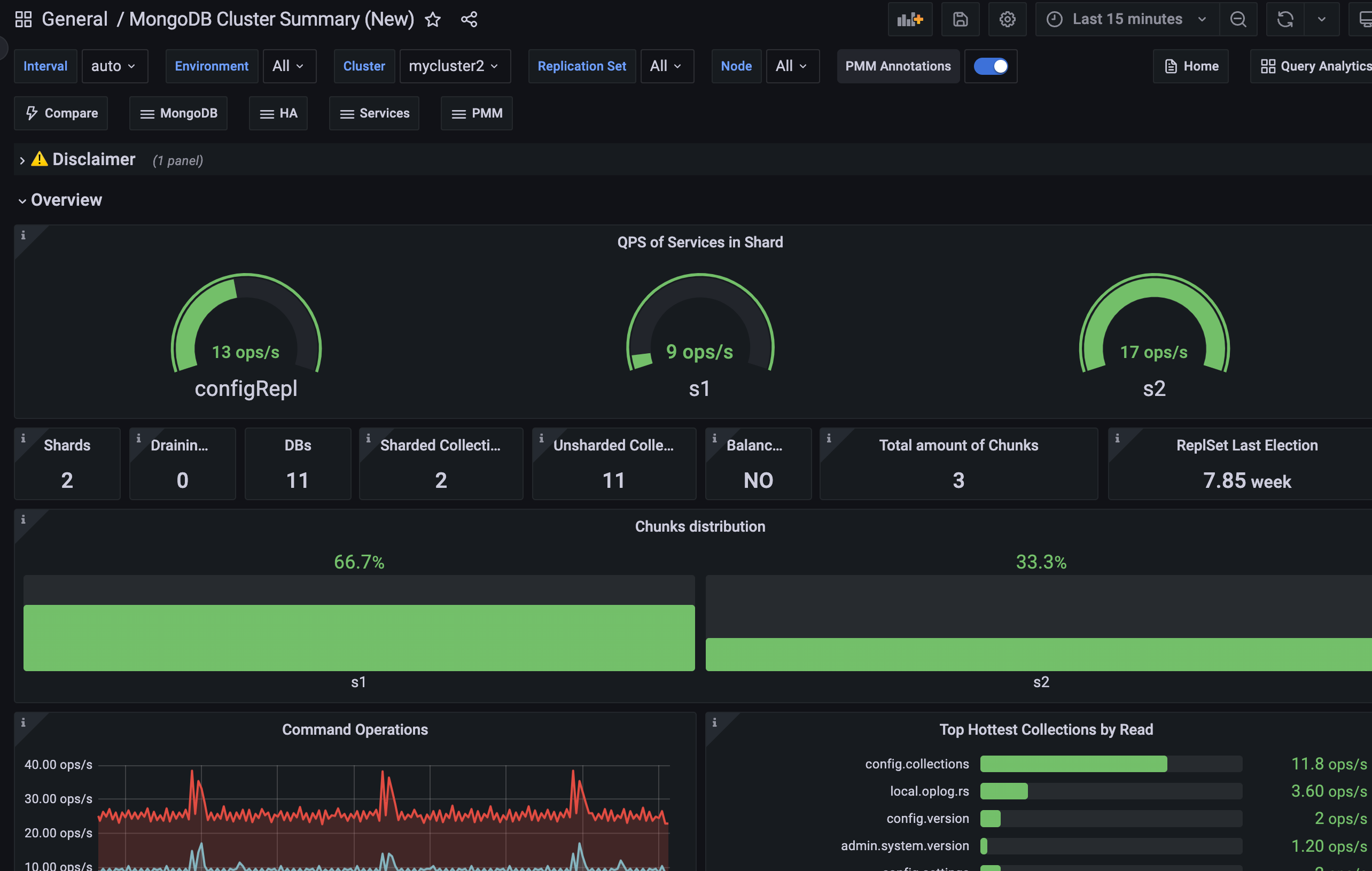Star this dashboard as favorite

click(432, 19)
